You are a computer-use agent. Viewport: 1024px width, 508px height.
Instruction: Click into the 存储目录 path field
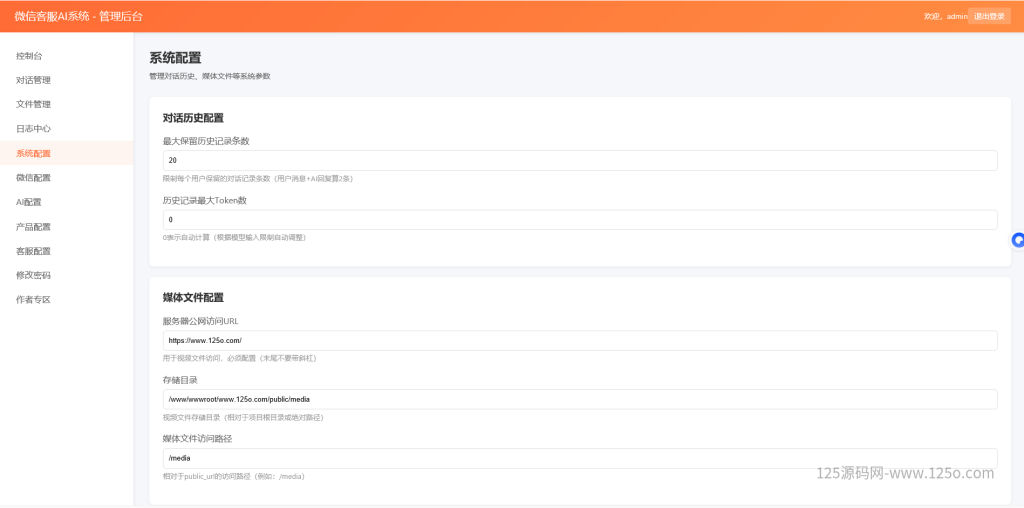[x=579, y=399]
